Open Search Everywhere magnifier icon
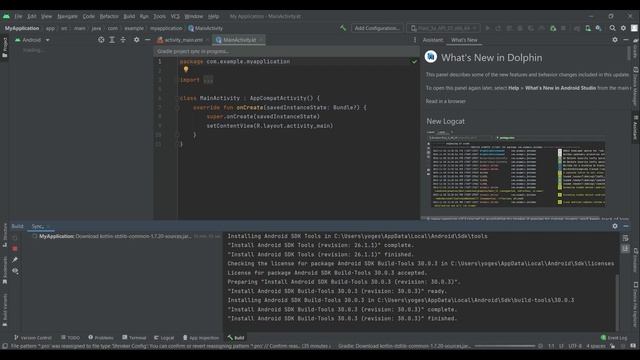This screenshot has width=640, height=360. tap(612, 28)
